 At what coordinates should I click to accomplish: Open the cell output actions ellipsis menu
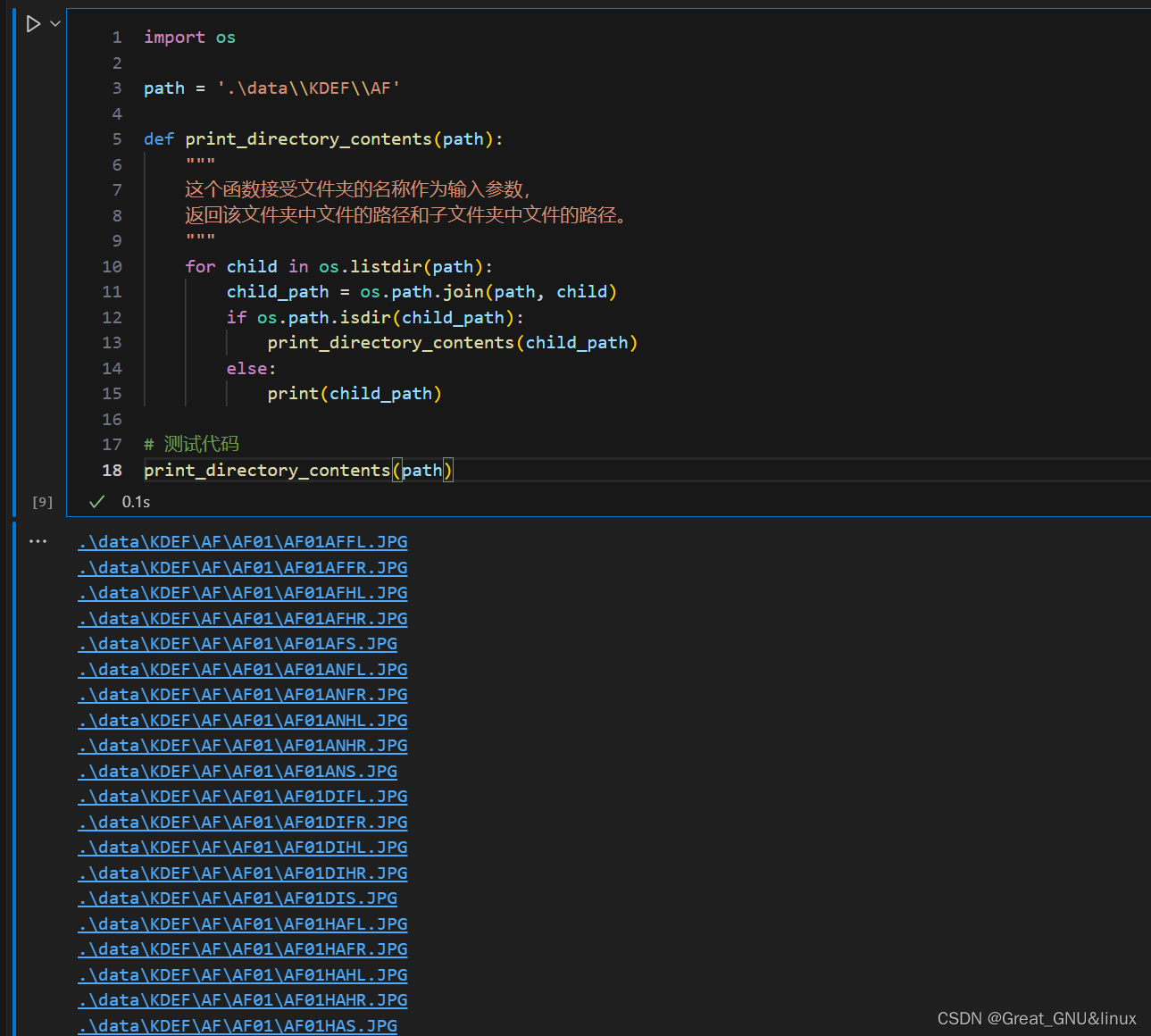(x=38, y=541)
